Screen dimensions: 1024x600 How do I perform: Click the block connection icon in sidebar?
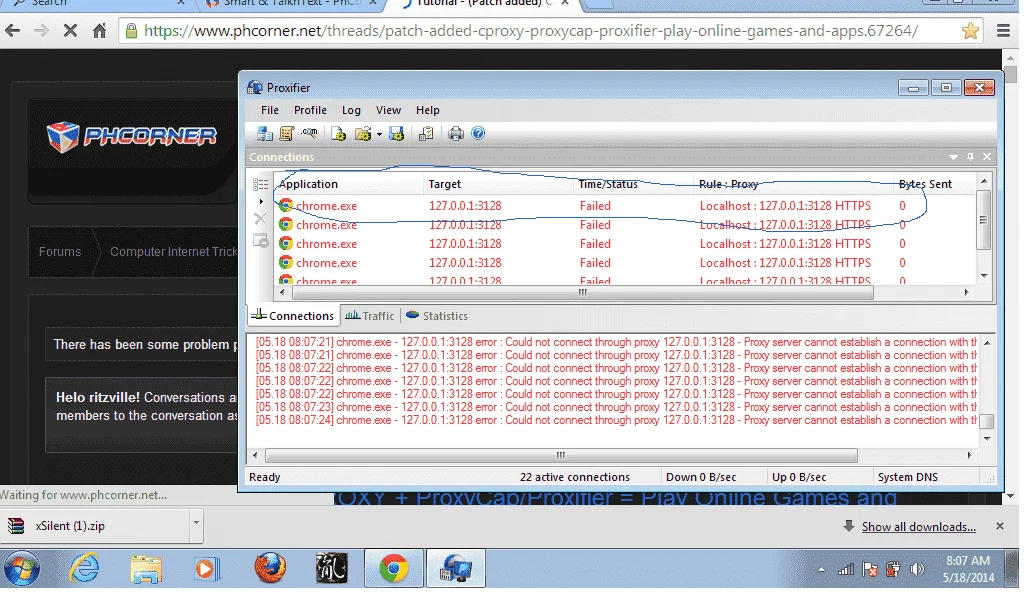click(x=261, y=242)
